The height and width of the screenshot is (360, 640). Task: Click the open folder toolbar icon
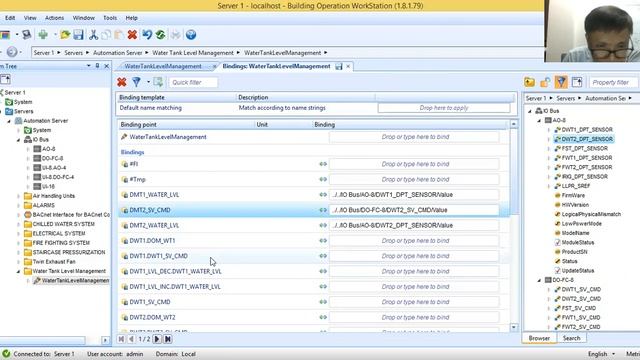coord(65,35)
